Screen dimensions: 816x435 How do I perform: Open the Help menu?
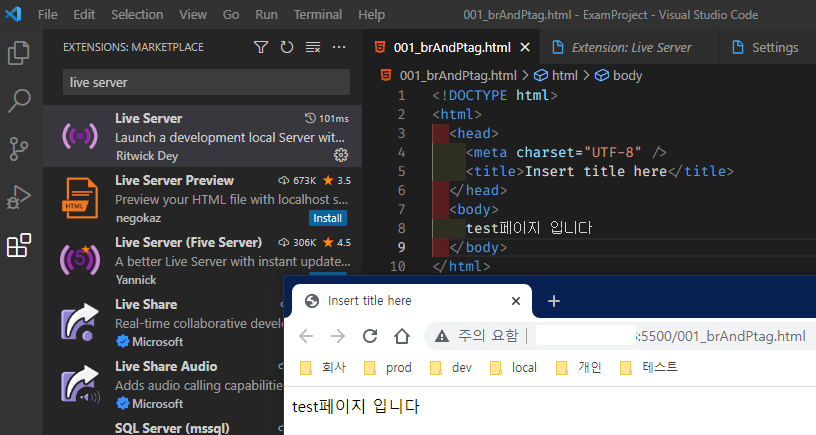point(372,15)
